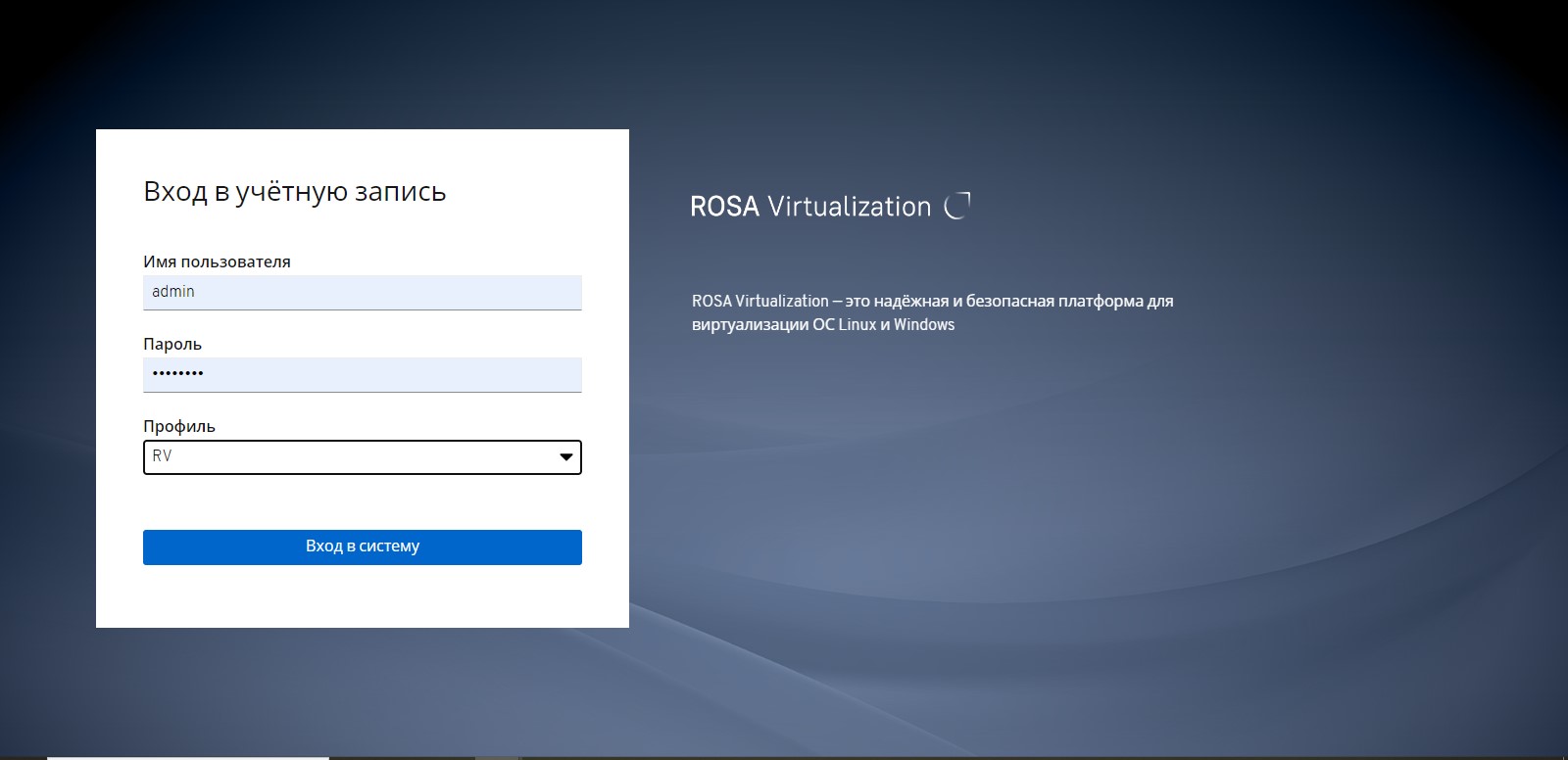Click the Имя пользователя label
This screenshot has width=1568, height=760.
click(x=217, y=261)
